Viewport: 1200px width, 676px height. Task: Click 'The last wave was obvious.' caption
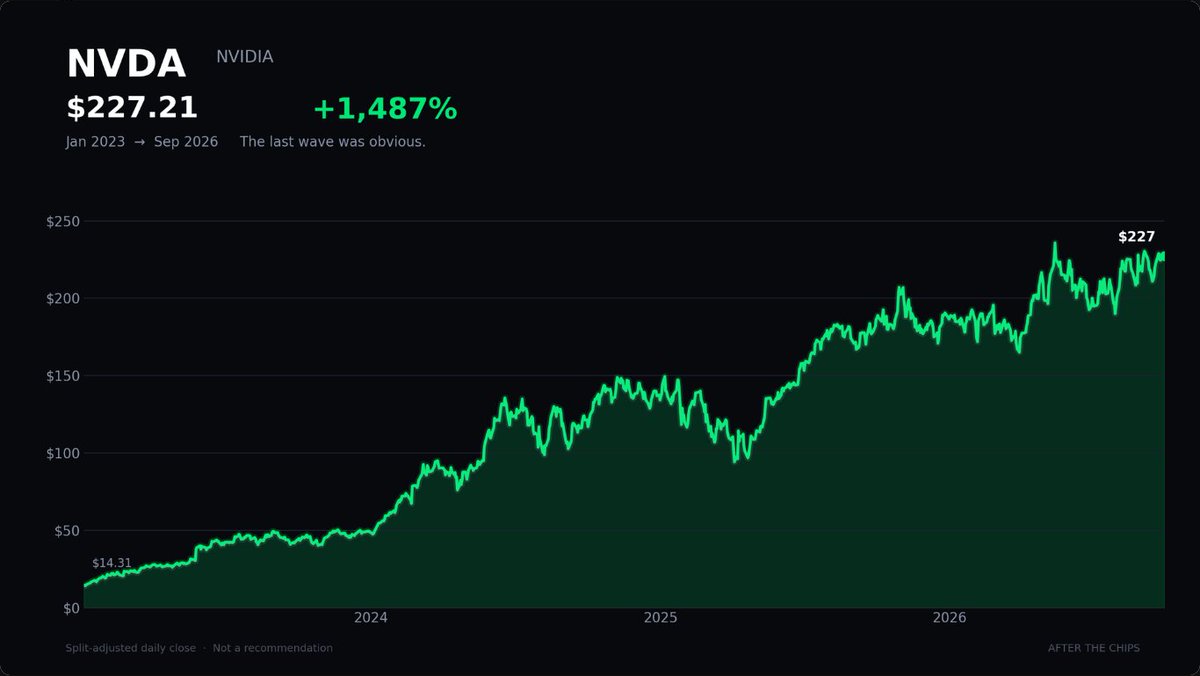[x=333, y=142]
